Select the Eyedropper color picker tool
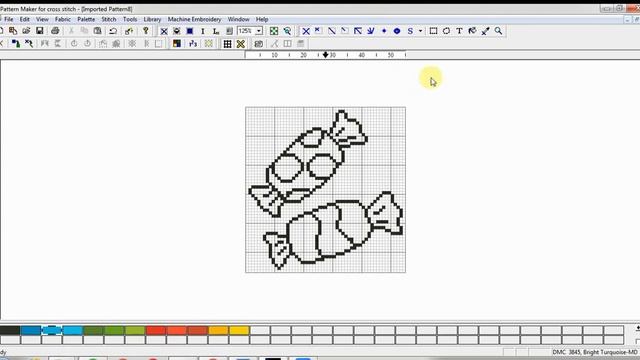Viewport: 640px width, 360px height. coord(485,31)
